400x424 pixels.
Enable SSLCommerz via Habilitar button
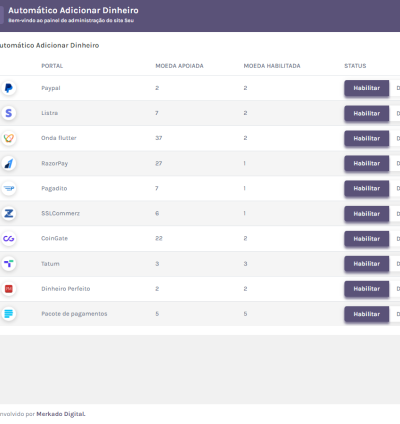pos(367,214)
